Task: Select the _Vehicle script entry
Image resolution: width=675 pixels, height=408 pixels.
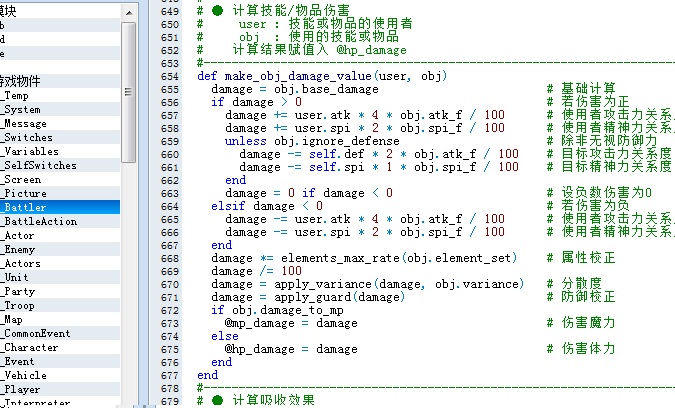Action: coord(60,375)
